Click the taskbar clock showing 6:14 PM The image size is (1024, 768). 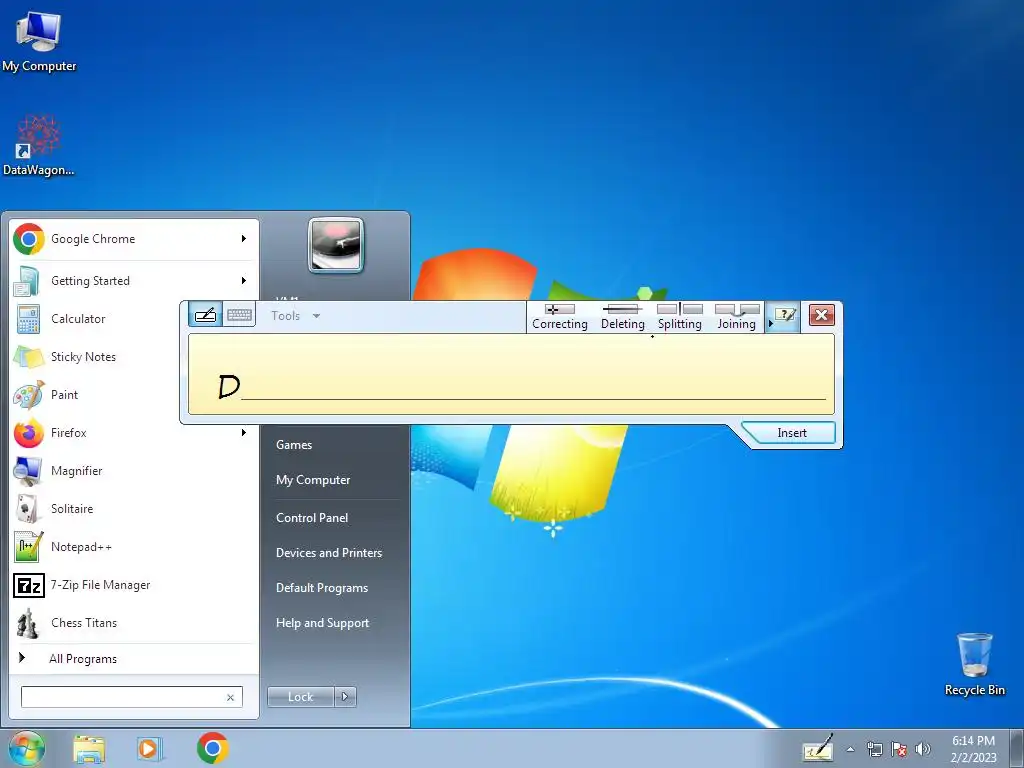(973, 749)
